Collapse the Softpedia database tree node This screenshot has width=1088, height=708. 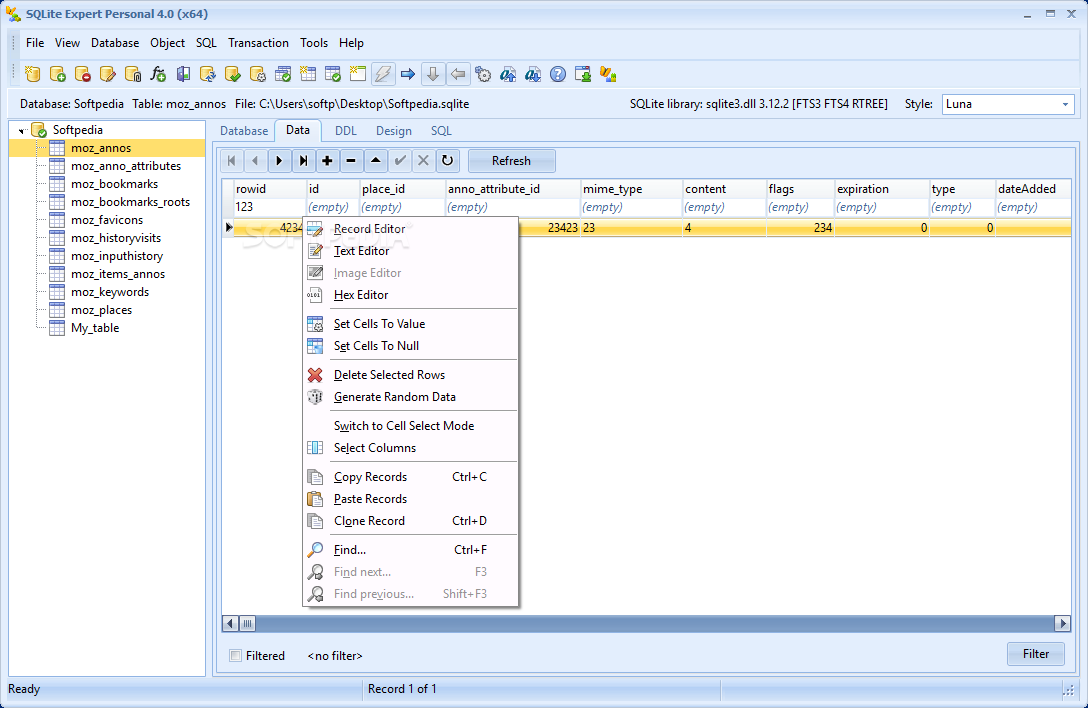[x=22, y=130]
